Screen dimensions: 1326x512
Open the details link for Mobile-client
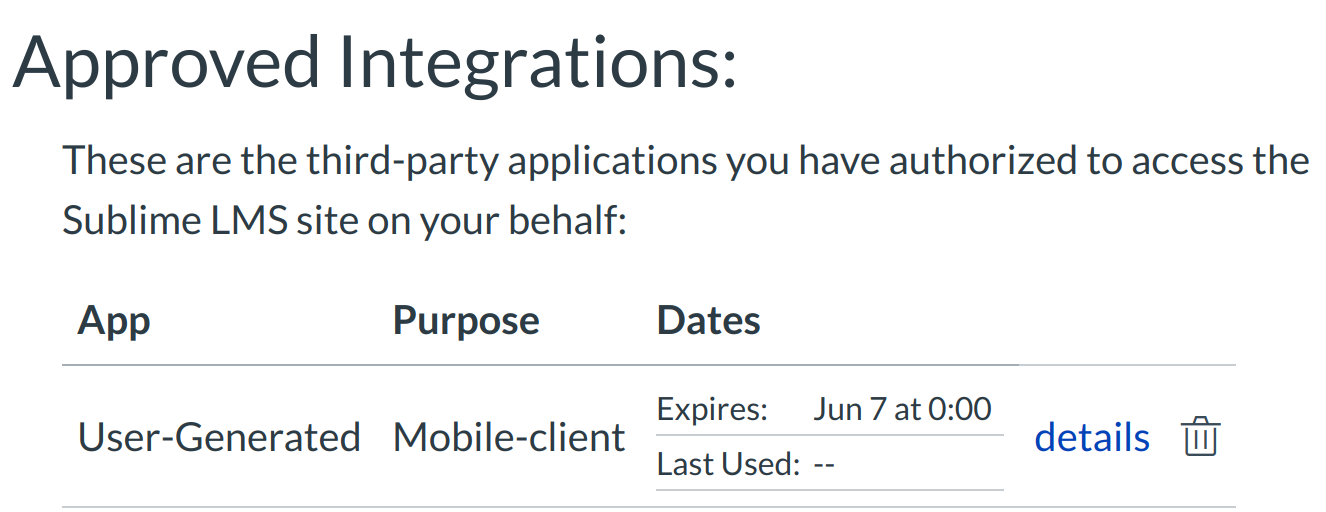point(1091,438)
